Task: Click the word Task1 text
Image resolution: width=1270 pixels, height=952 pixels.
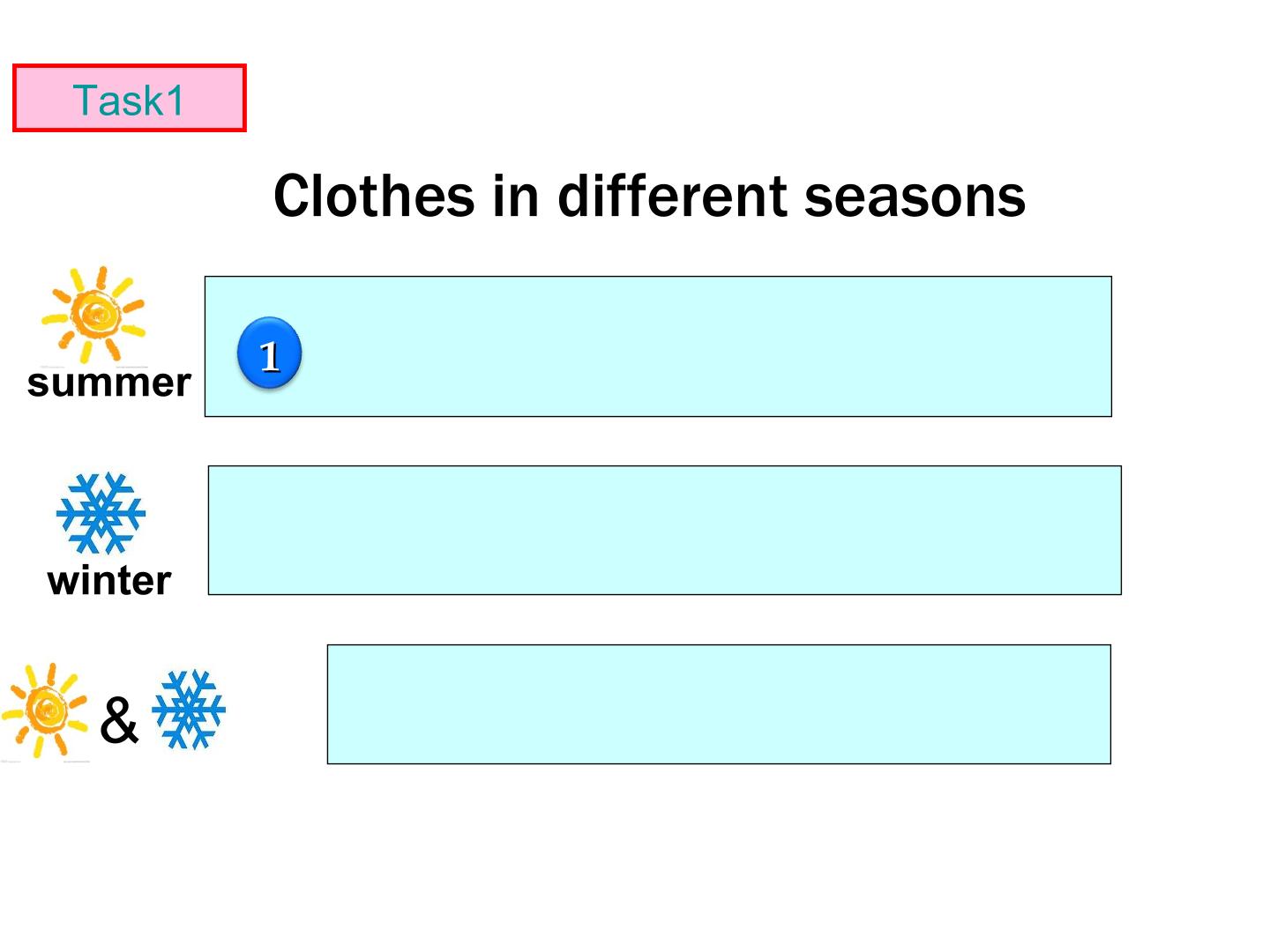Action: 129,100
